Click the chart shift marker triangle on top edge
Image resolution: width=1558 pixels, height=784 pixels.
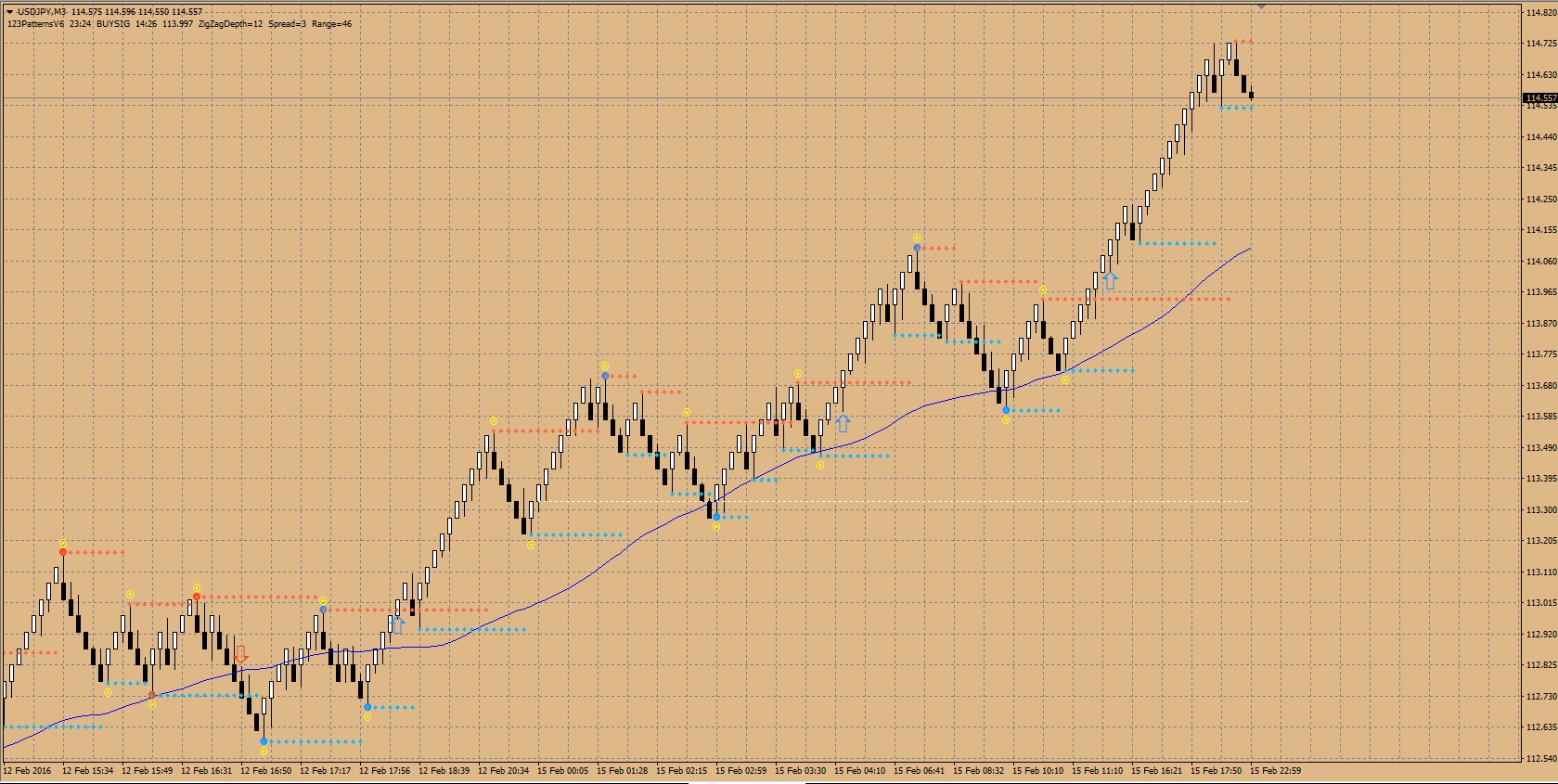click(x=1261, y=6)
